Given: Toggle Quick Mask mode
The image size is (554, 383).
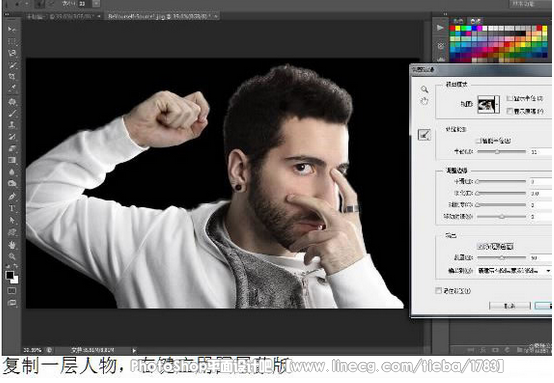Looking at the screenshot, I should coord(12,291).
